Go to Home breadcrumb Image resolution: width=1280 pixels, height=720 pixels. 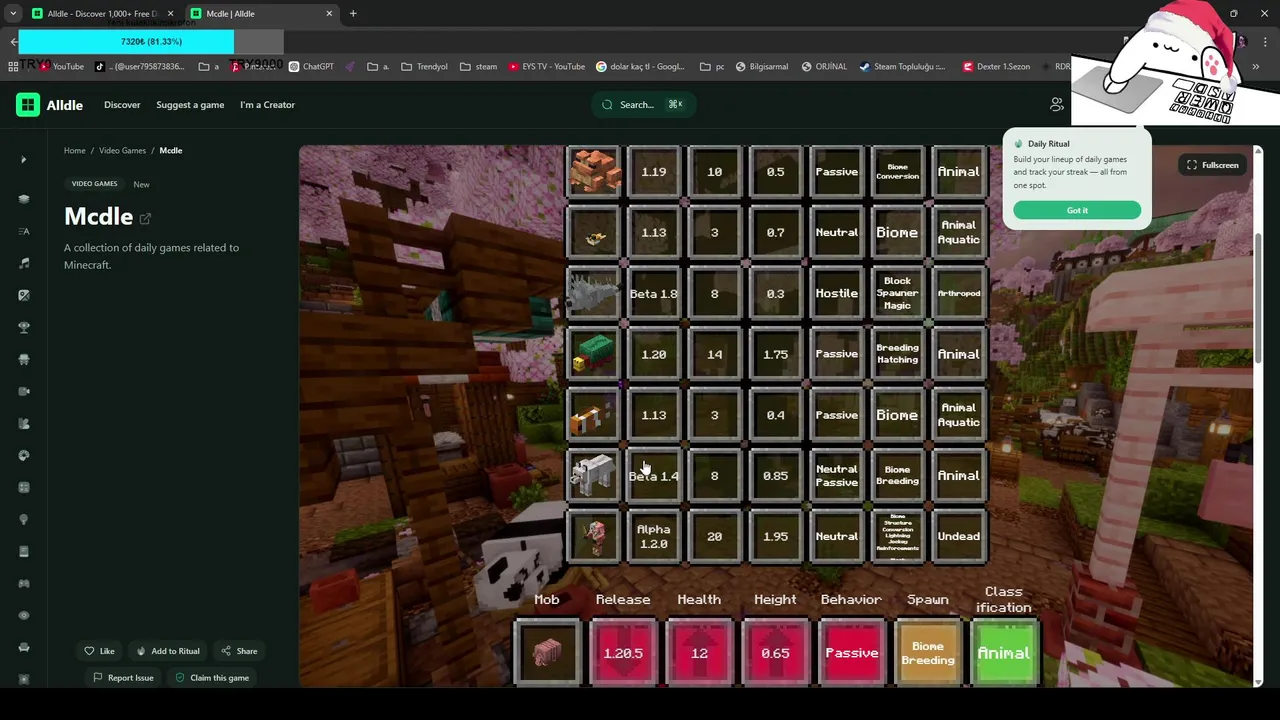75,151
